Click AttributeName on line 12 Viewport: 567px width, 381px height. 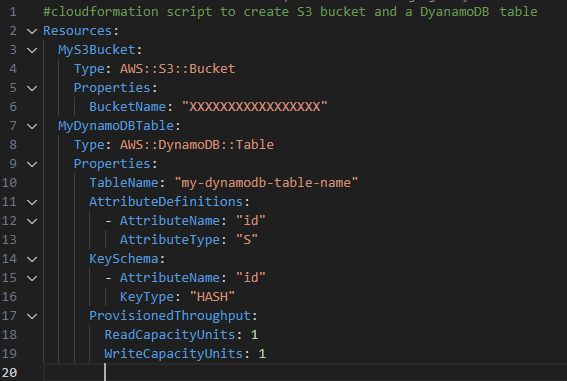point(170,221)
